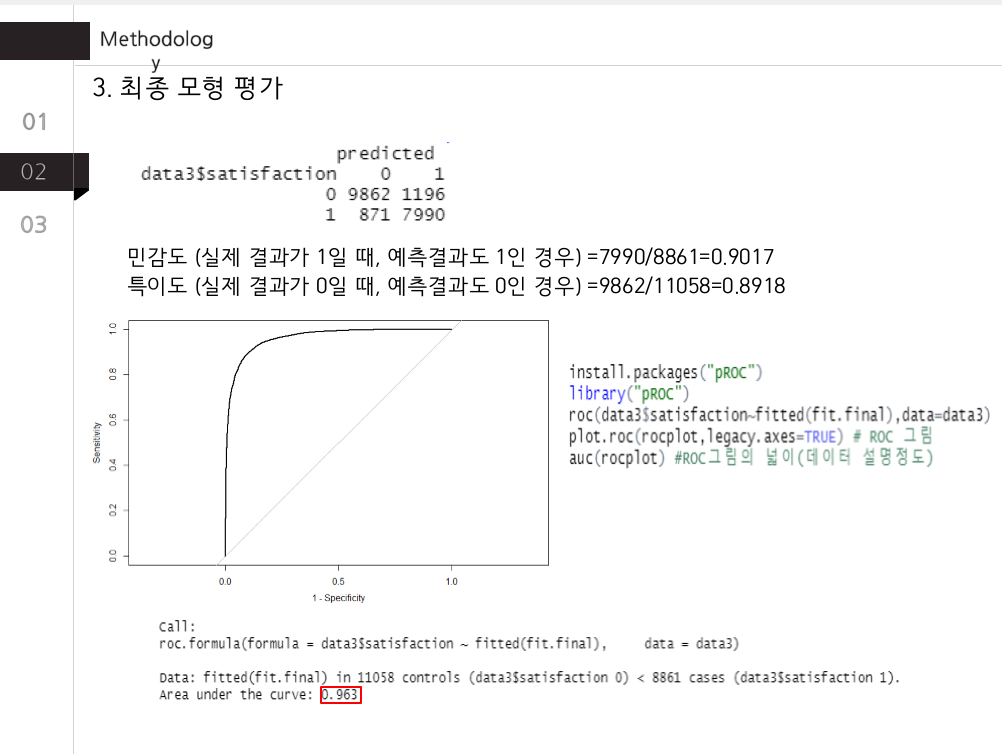1002x754 pixels.
Task: Click the 민감도 sensitivity formula line
Action: pos(451,257)
